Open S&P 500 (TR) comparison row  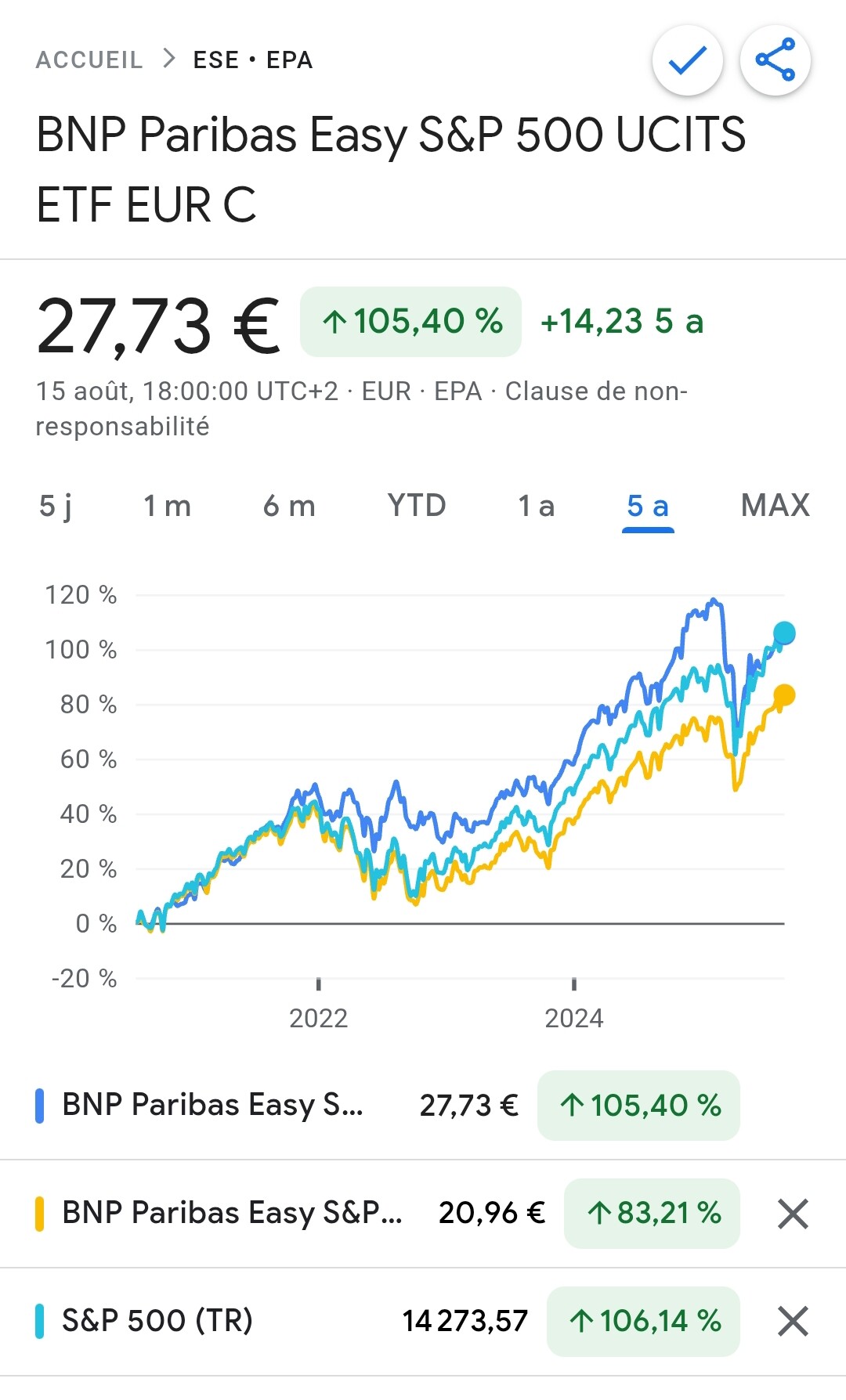click(x=157, y=1321)
